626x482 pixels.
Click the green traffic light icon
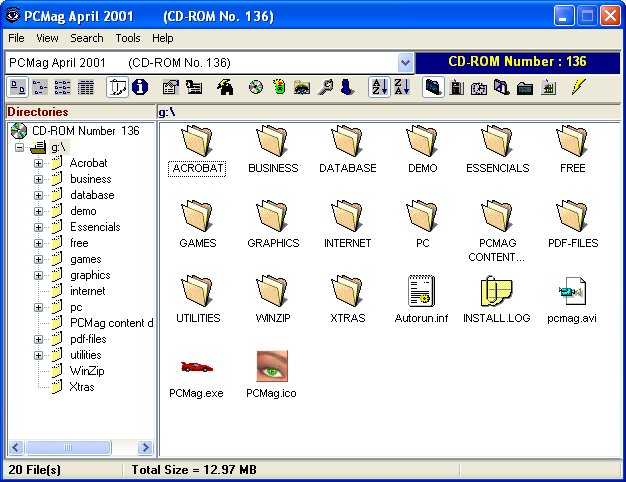click(x=279, y=87)
